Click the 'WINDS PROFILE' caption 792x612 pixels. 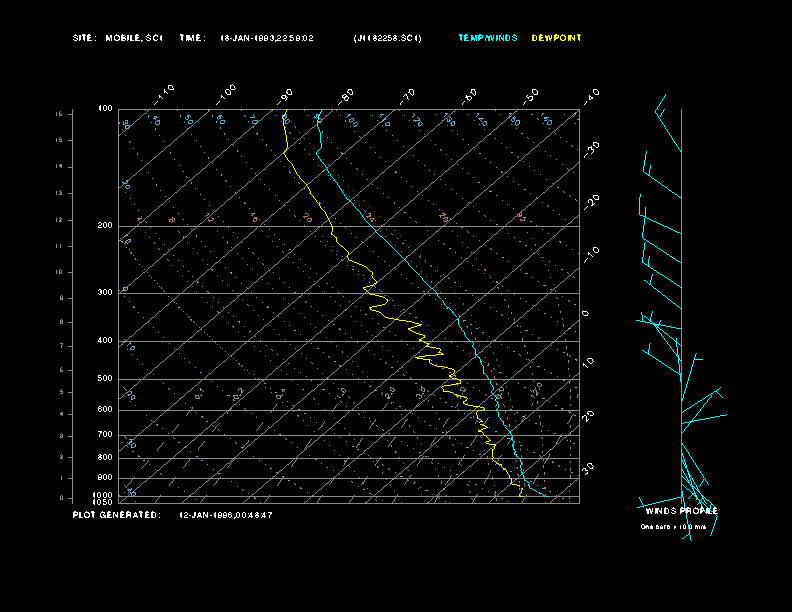coord(681,511)
